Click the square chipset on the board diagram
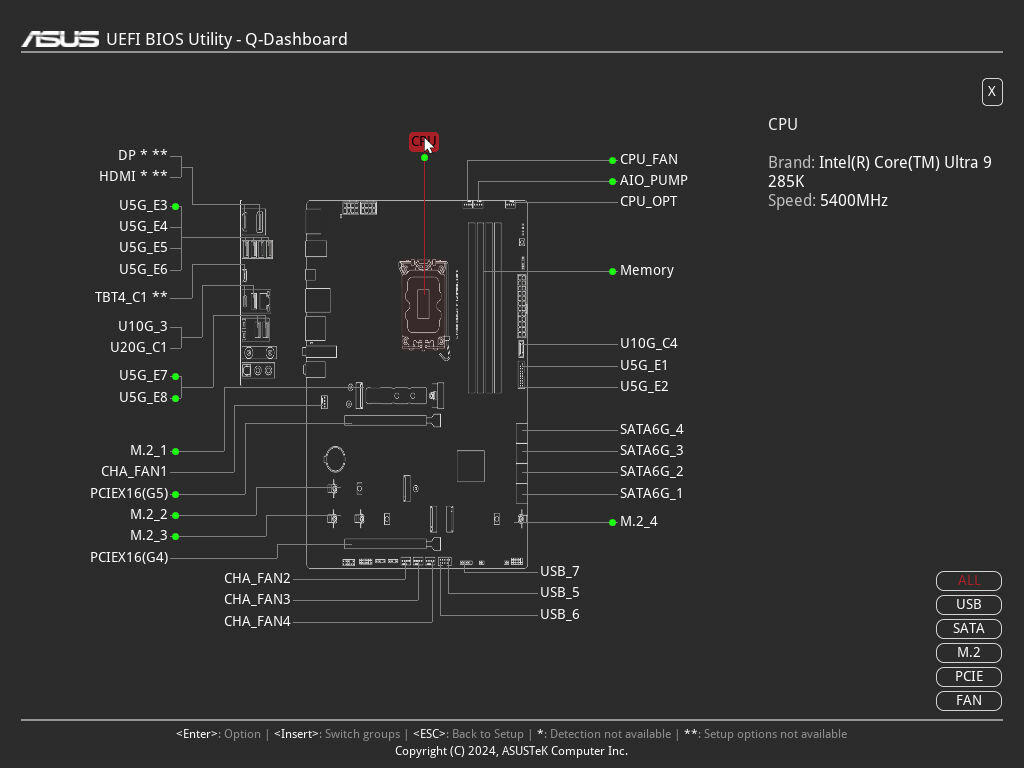The height and width of the screenshot is (768, 1024). tap(471, 466)
